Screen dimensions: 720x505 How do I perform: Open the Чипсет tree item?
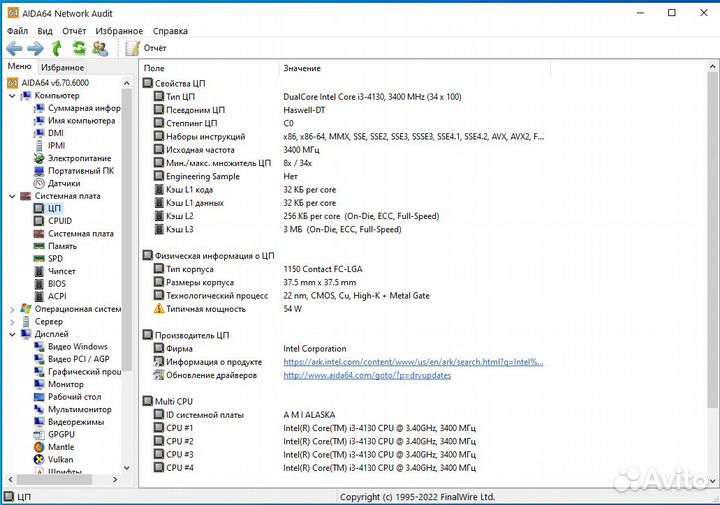coord(55,271)
